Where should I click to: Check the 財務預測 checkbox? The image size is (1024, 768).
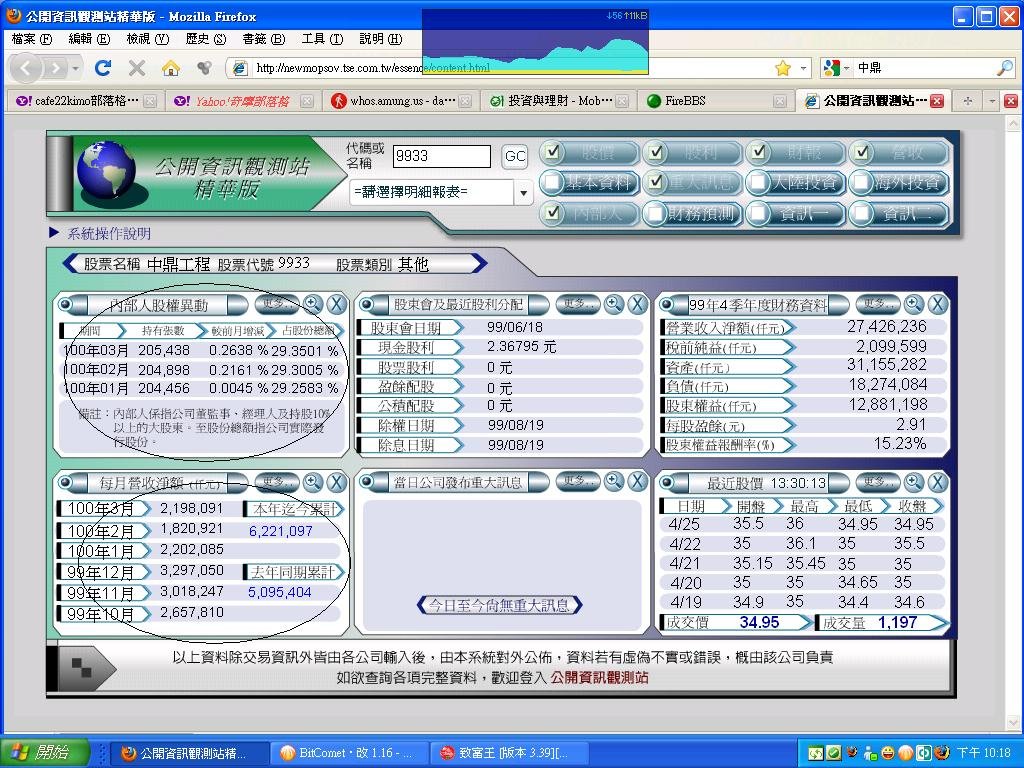pos(656,213)
